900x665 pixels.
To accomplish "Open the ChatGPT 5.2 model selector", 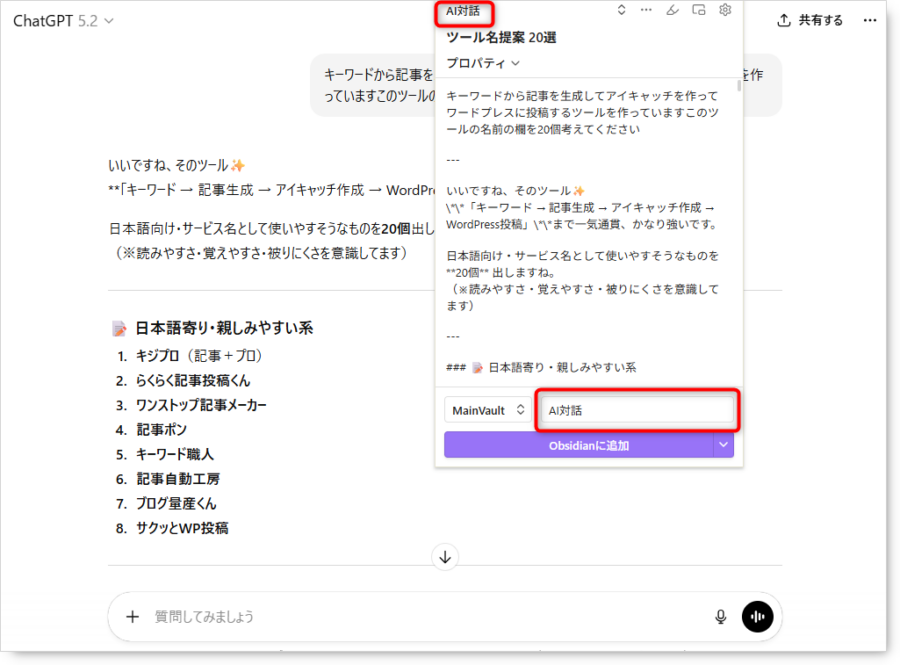I will tap(63, 21).
